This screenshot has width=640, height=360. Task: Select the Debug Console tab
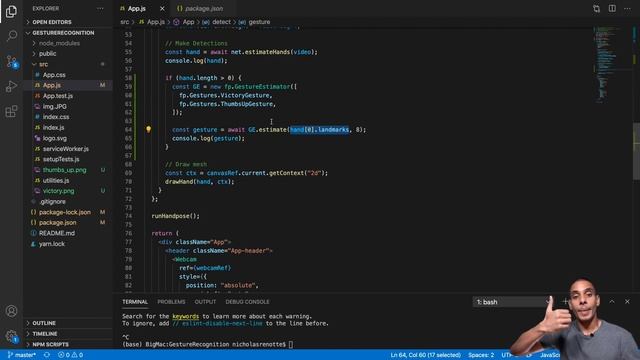247,302
